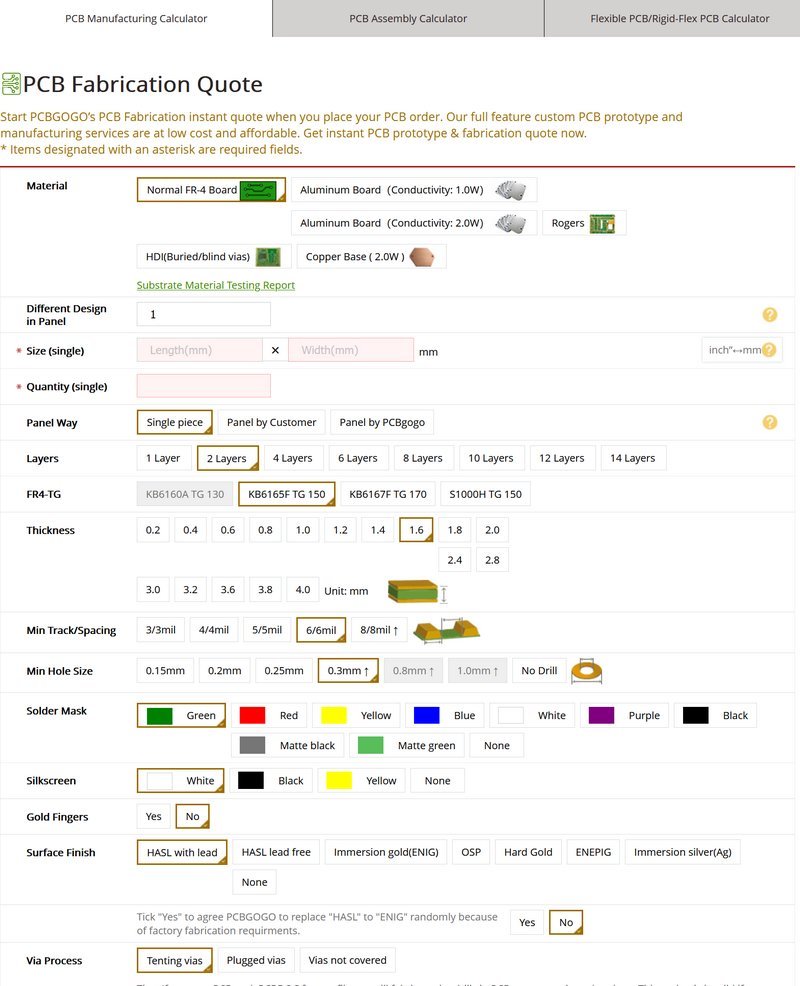Open help icon for Different Design in Panel
The height and width of the screenshot is (986, 800).
pyautogui.click(x=769, y=314)
